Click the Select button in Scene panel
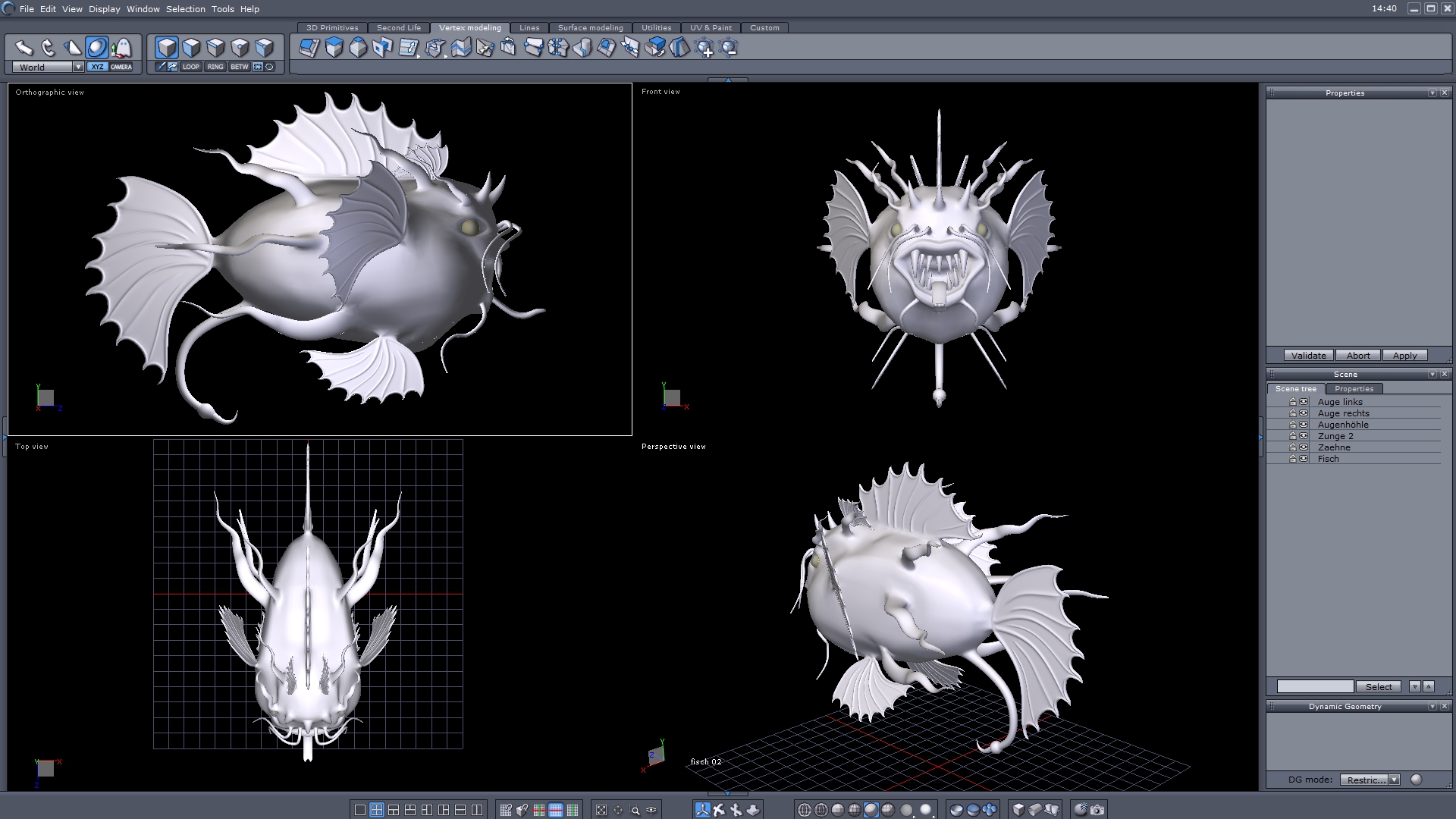 pos(1379,686)
